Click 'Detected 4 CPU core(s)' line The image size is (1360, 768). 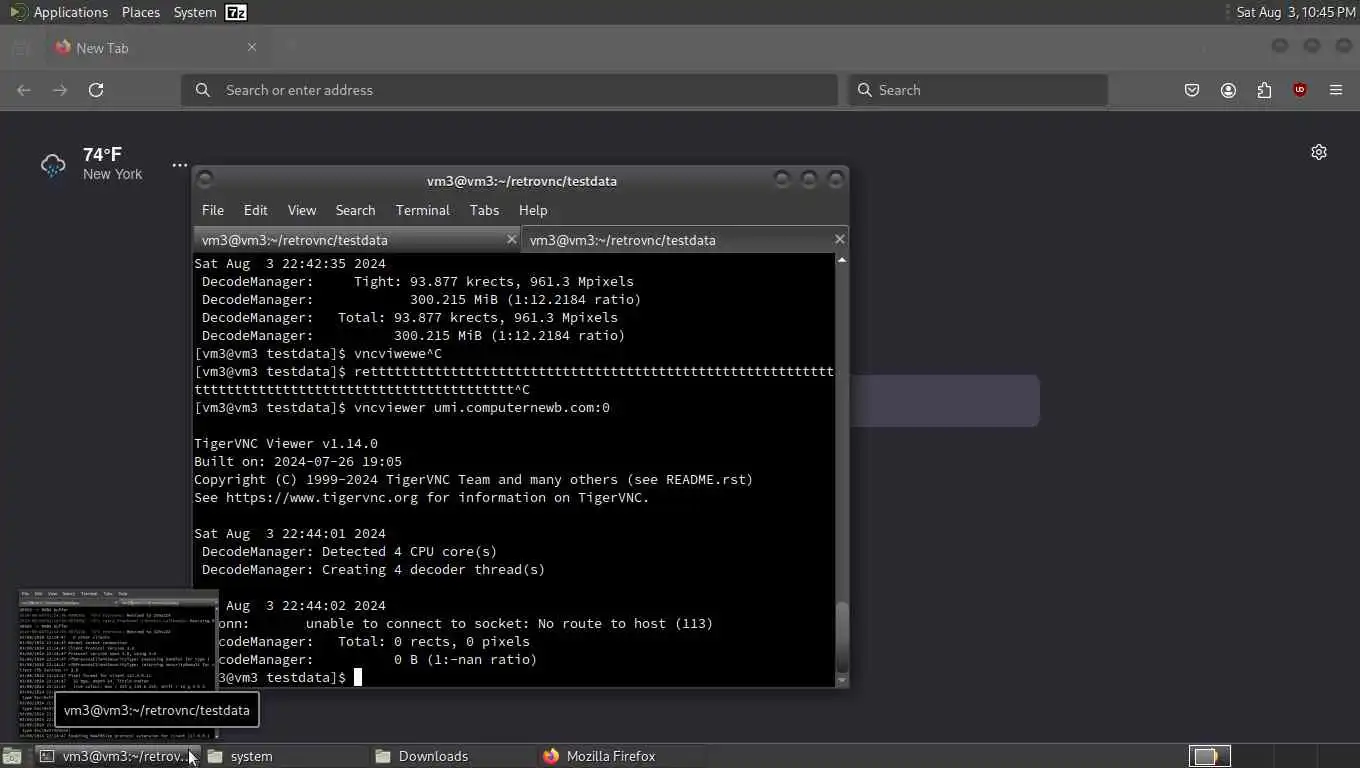click(x=349, y=552)
